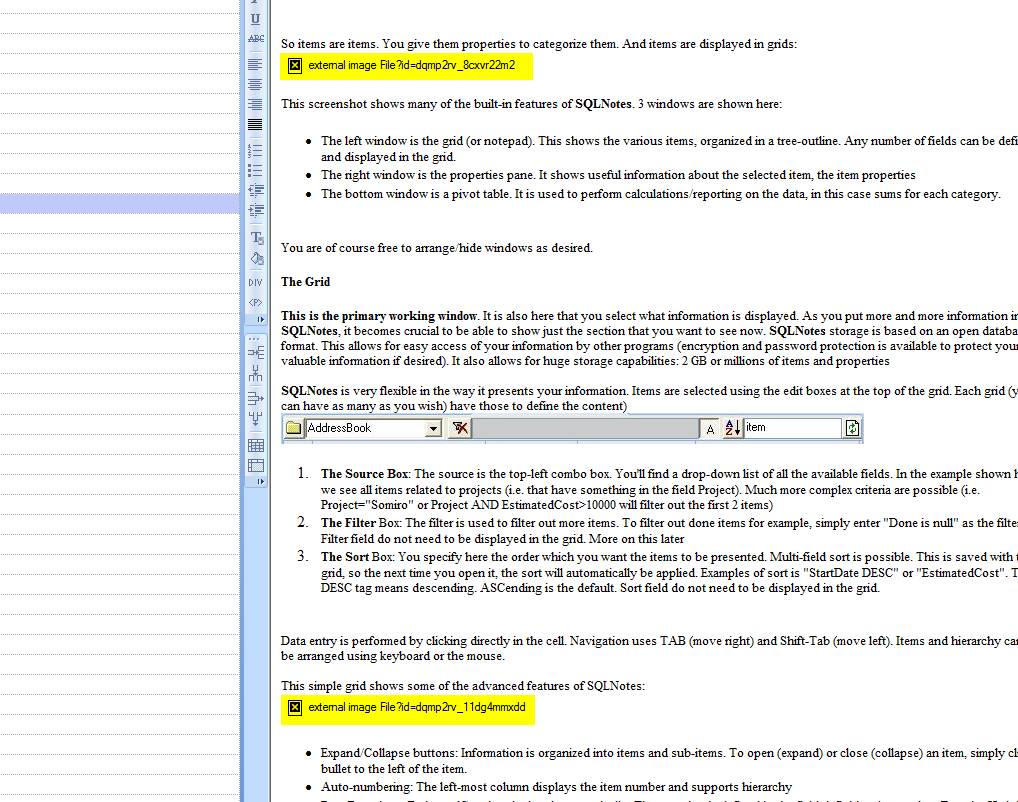Select the highlighted row in the left pane

[x=120, y=203]
